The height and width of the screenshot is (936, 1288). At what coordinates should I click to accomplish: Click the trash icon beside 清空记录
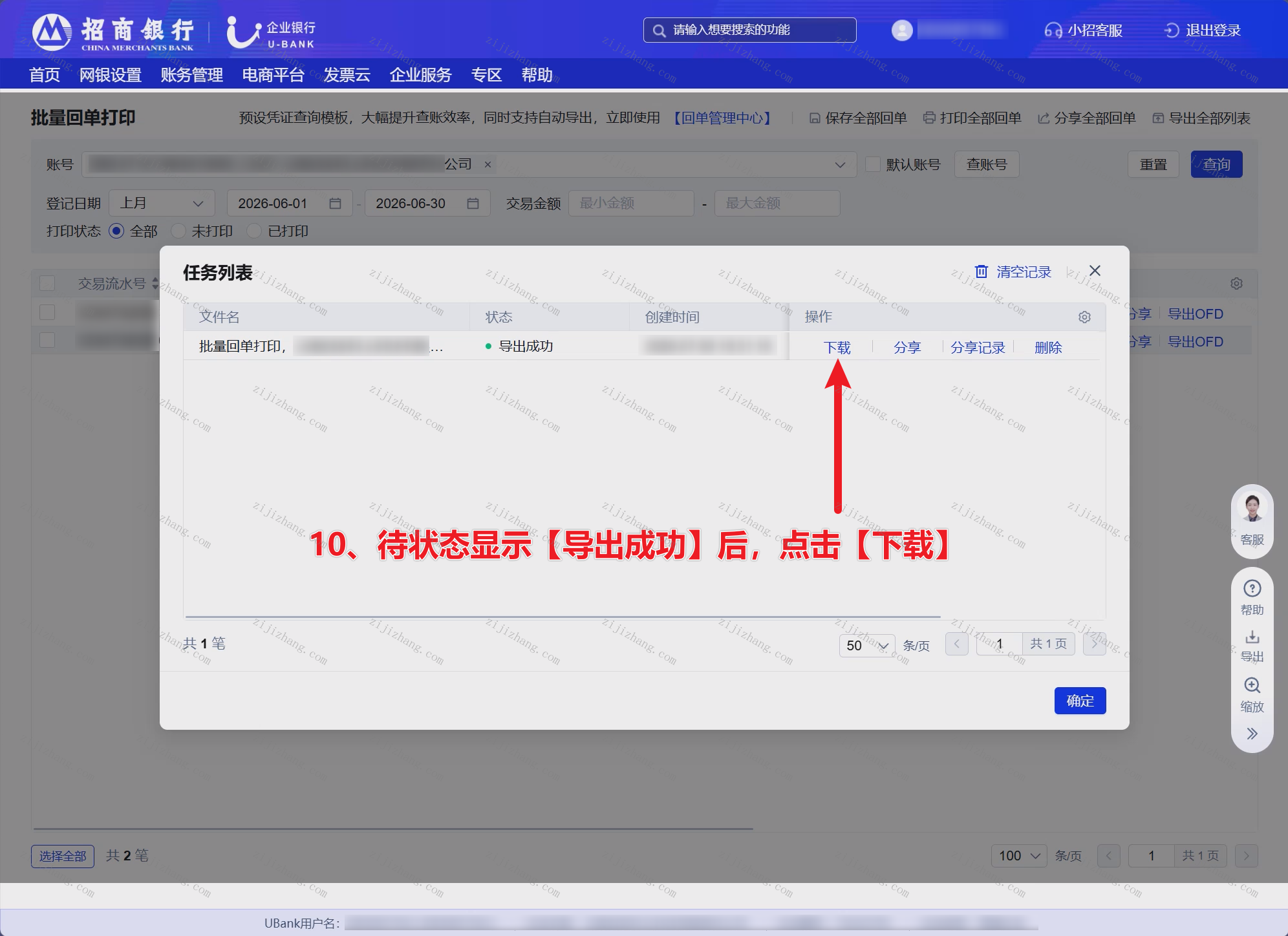click(981, 271)
